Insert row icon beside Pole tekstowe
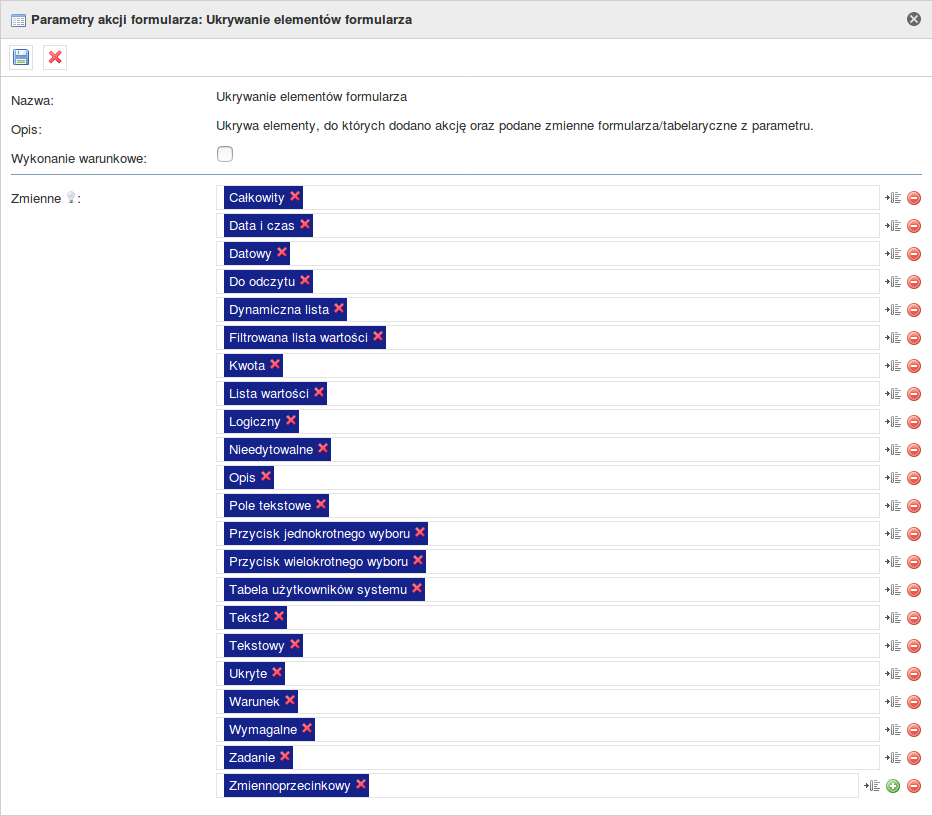932x816 pixels. (x=893, y=506)
